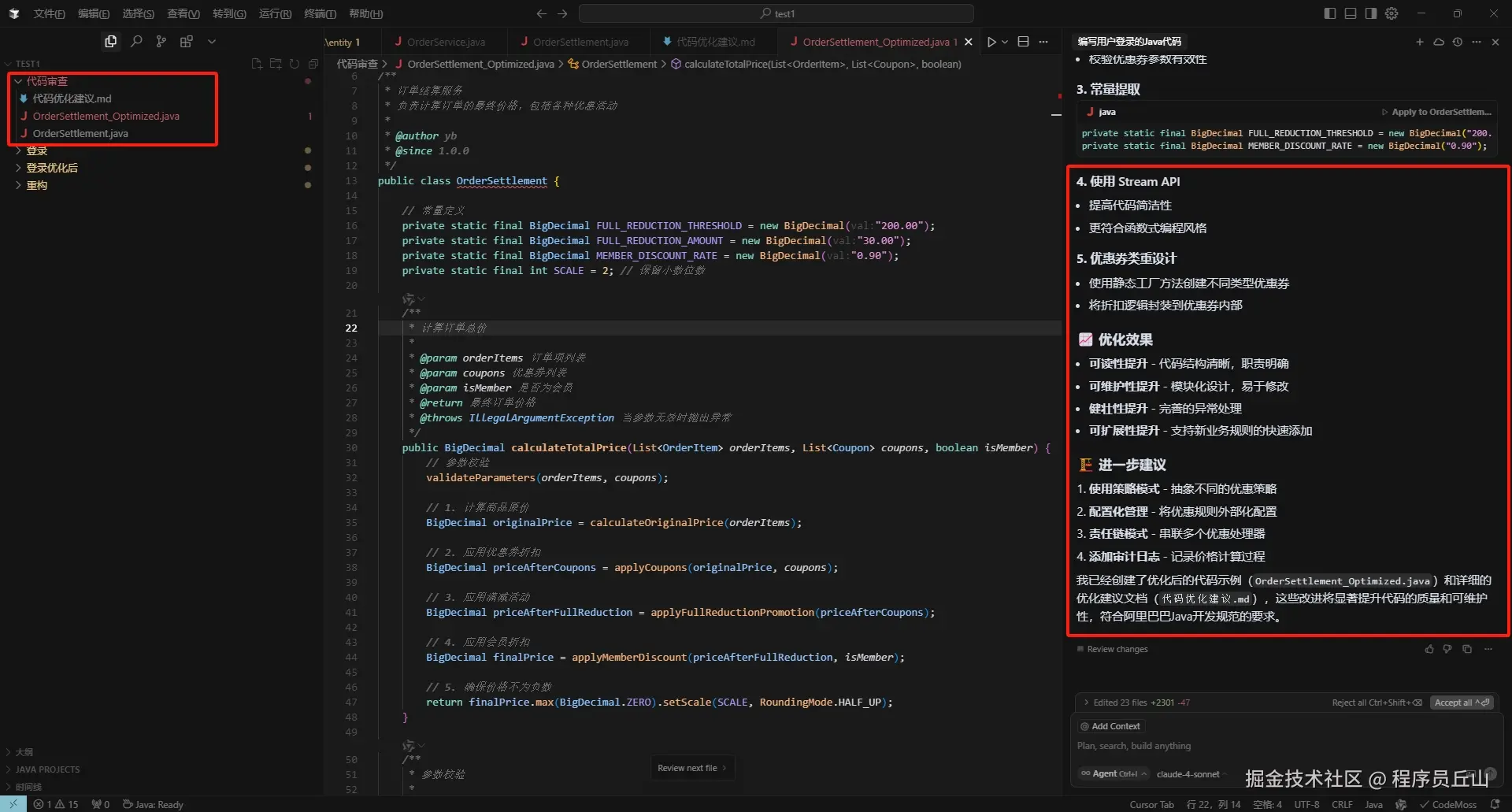1512x812 pixels.
Task: Open editor more actions ellipsis
Action: click(x=1044, y=42)
